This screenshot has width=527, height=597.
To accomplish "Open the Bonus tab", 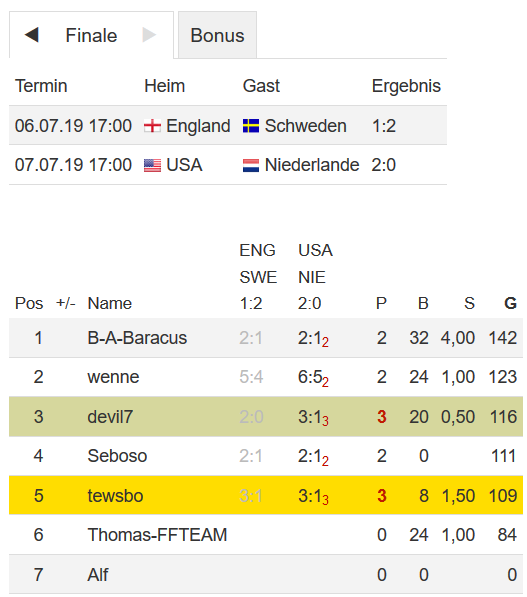I will click(x=217, y=35).
